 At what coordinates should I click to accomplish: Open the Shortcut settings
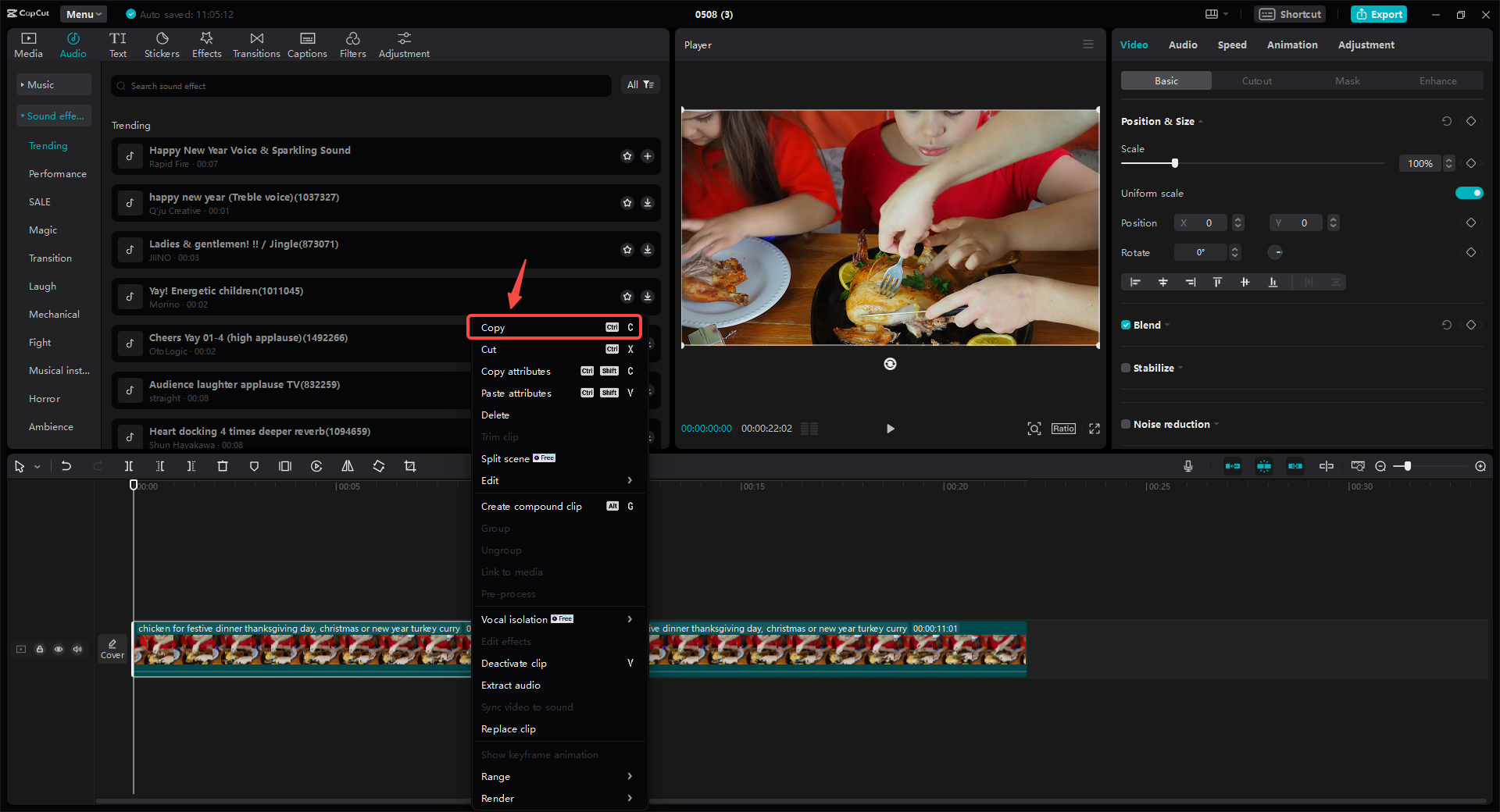pyautogui.click(x=1289, y=13)
